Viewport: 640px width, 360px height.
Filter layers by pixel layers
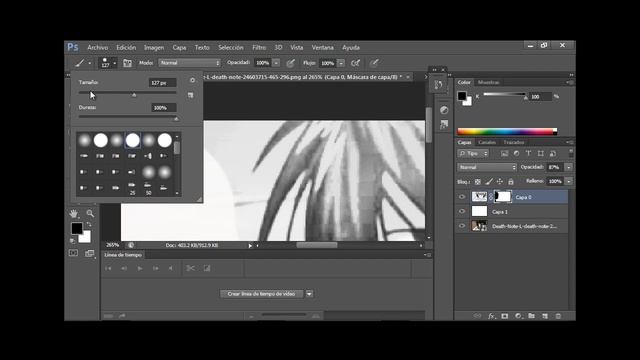[504, 153]
